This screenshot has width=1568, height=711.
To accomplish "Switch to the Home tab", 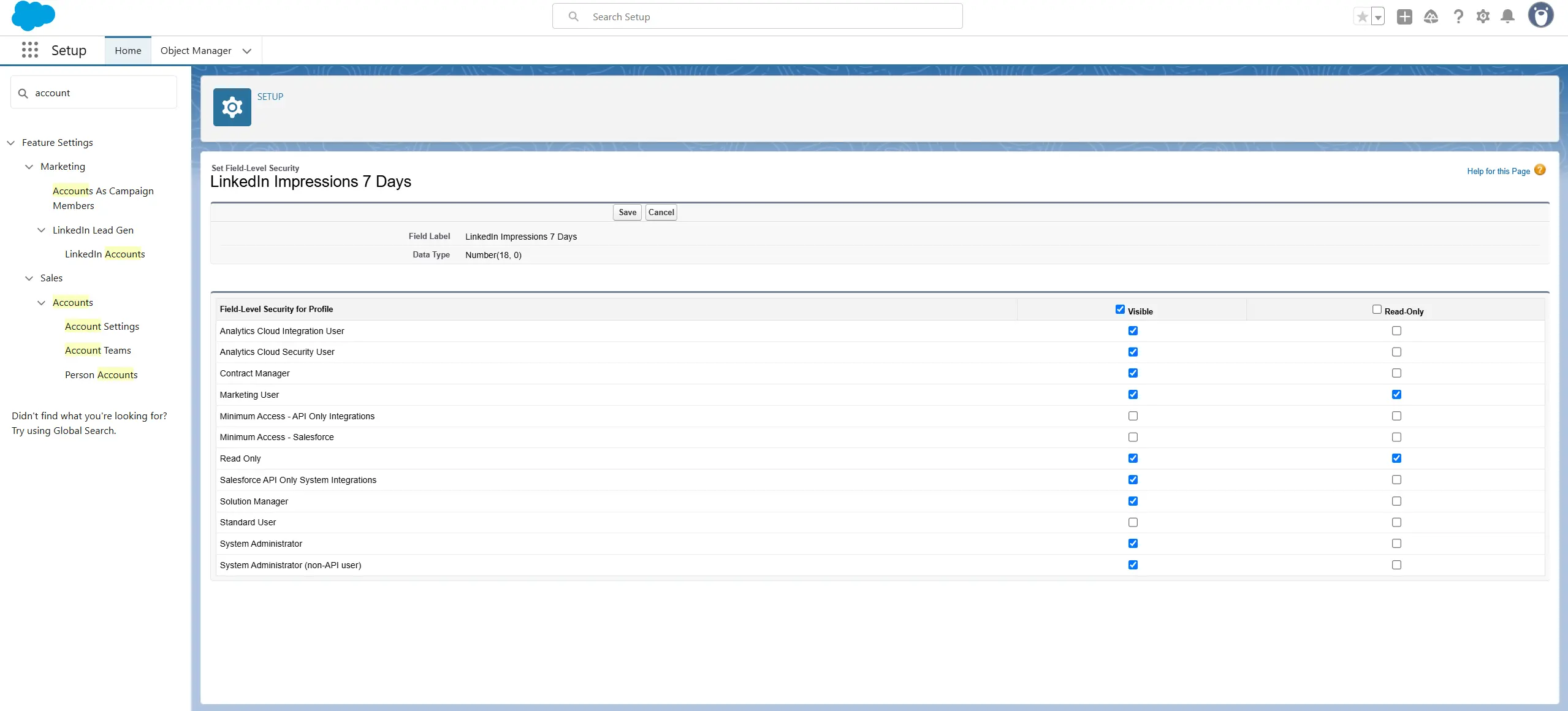I will 127,51.
